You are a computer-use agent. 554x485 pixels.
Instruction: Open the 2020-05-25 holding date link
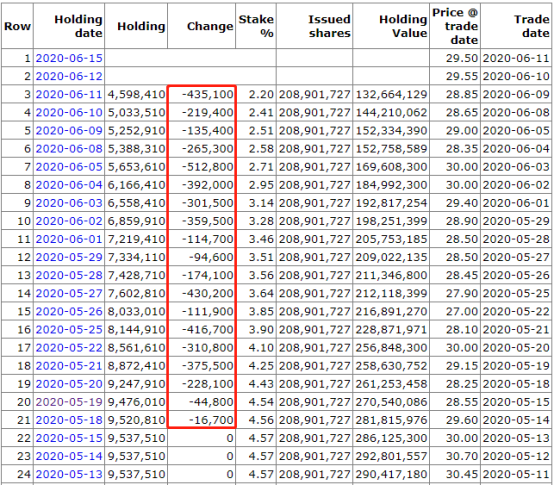click(69, 330)
